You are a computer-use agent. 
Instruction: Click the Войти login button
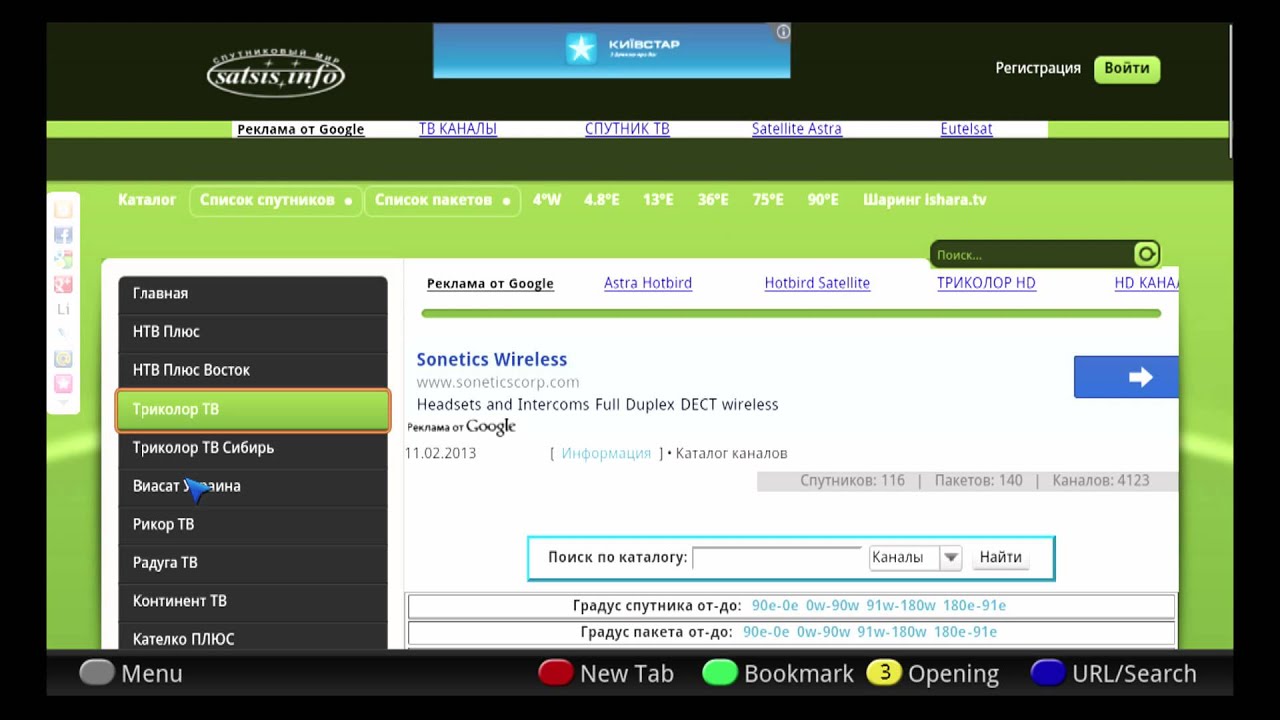(1127, 68)
